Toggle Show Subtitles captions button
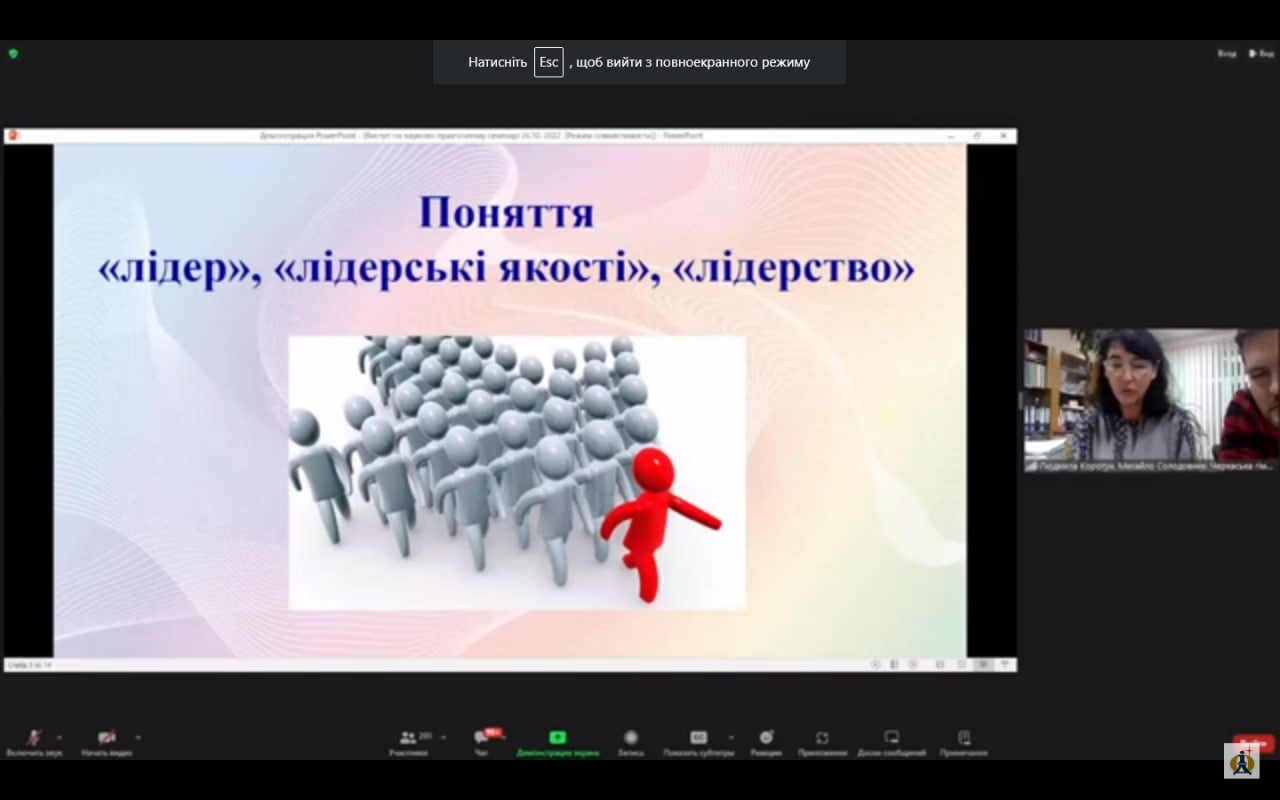1280x800 pixels. (x=698, y=740)
